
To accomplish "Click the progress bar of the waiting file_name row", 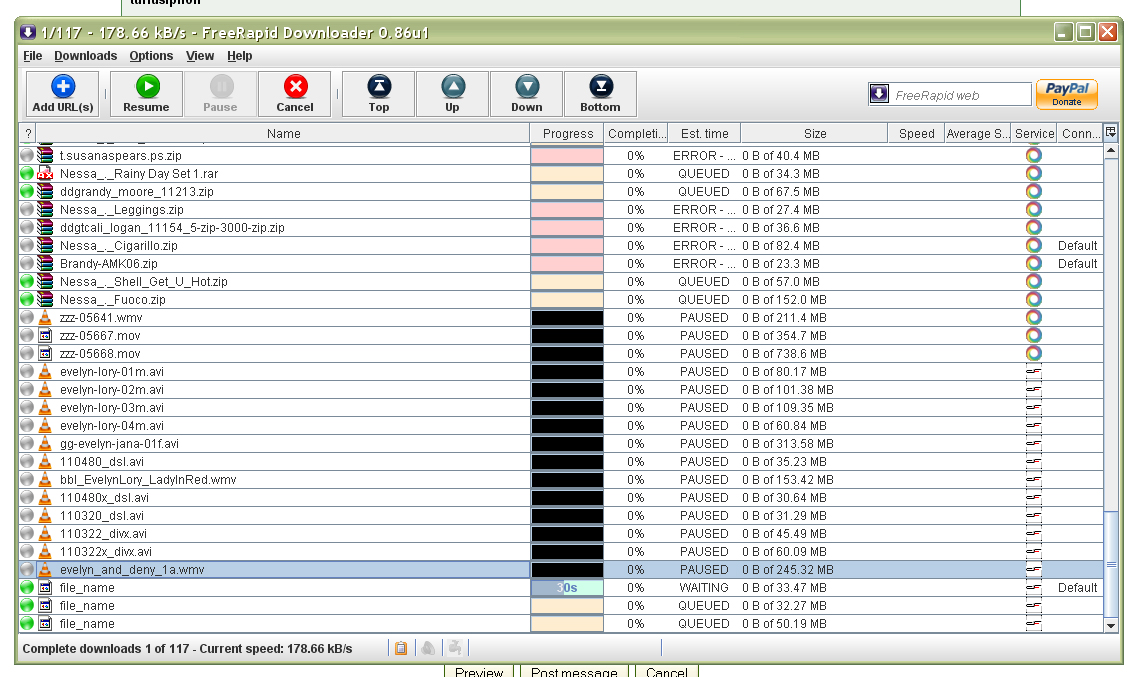I will 567,588.
